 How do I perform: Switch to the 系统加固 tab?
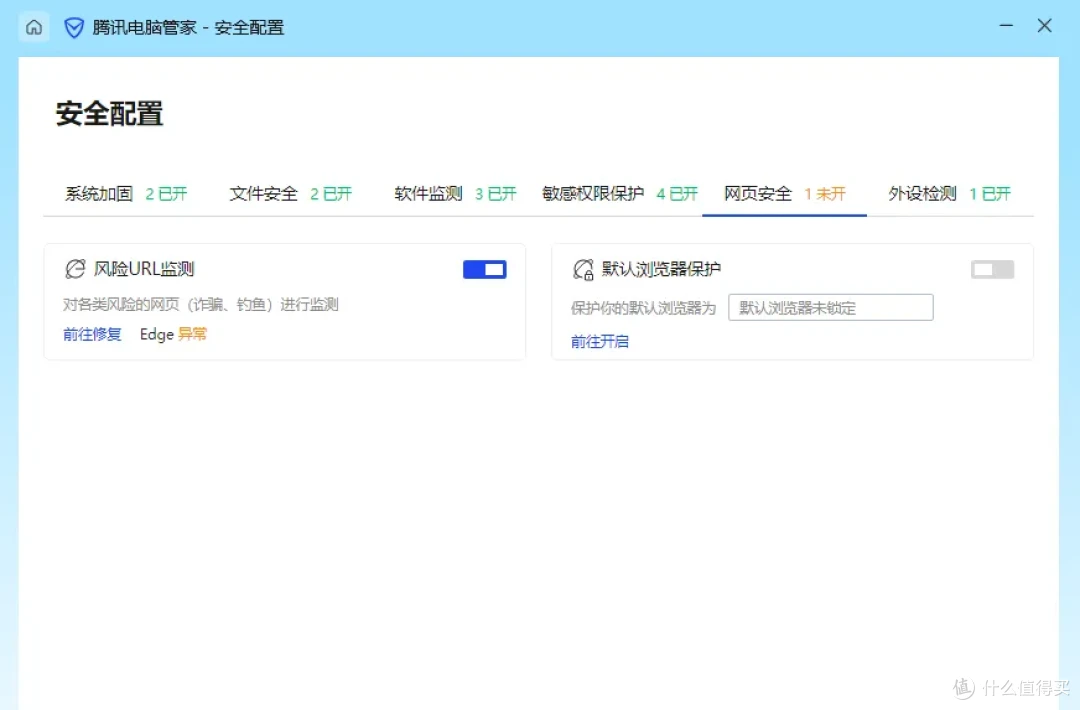[x=125, y=194]
